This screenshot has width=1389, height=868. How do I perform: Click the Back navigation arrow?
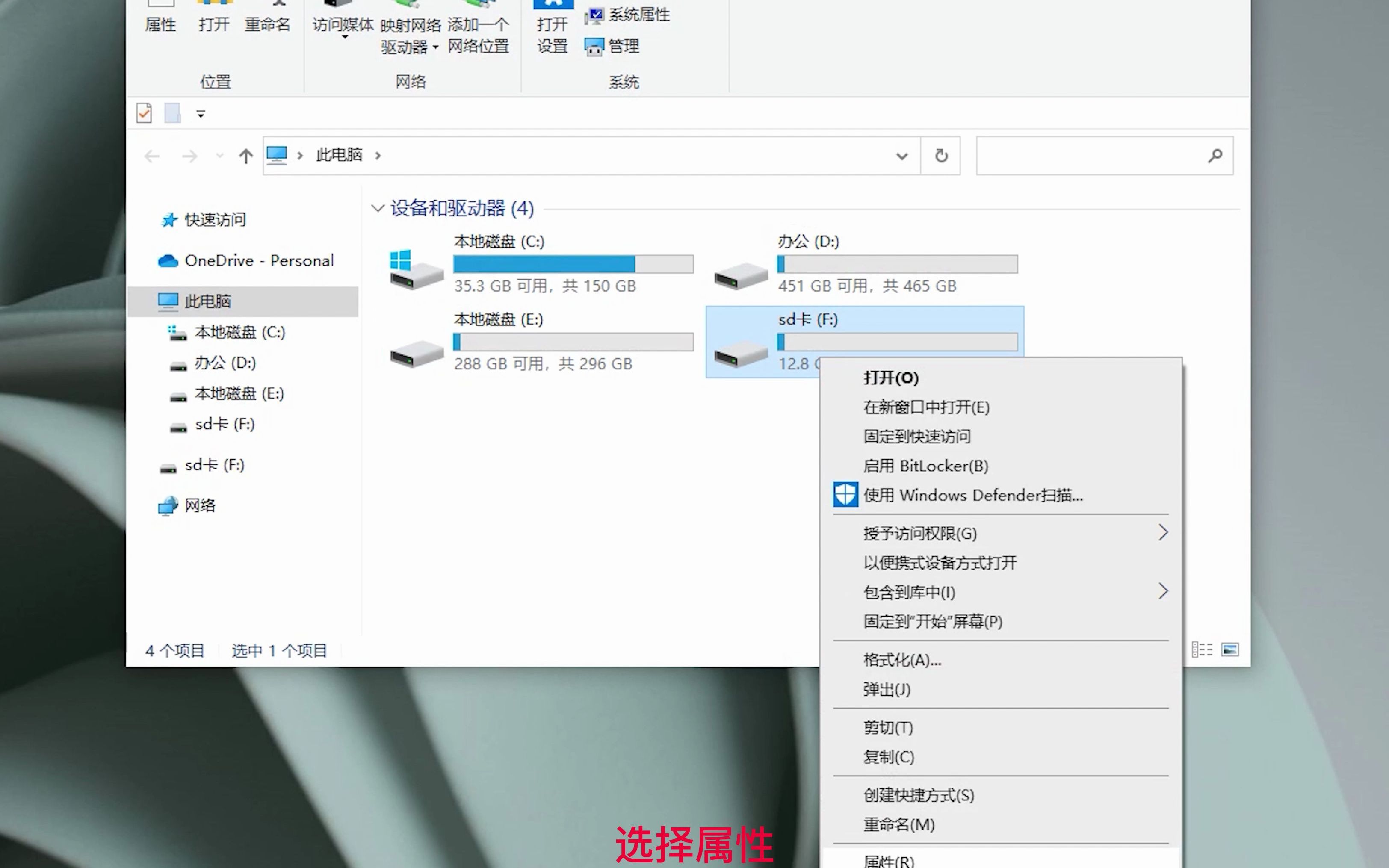[x=152, y=156]
